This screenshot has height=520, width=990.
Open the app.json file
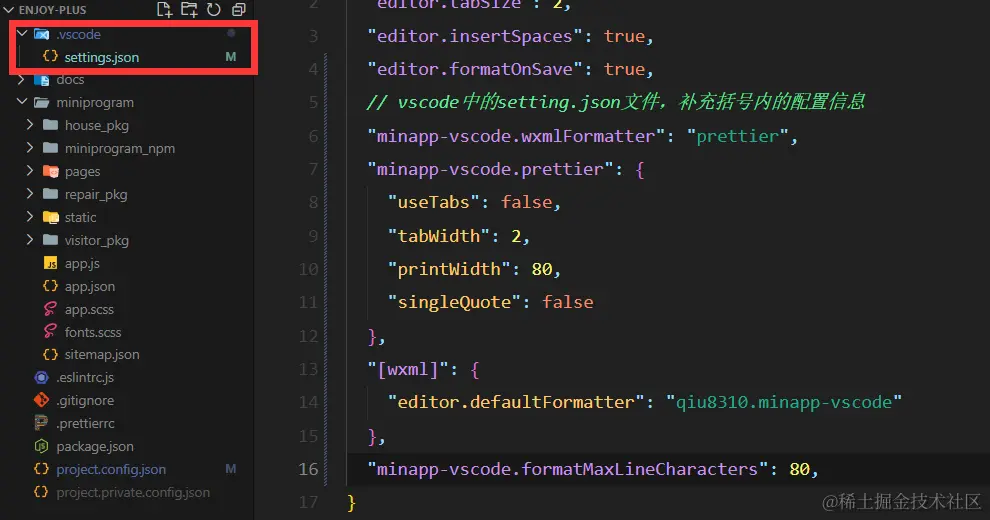pyautogui.click(x=90, y=287)
